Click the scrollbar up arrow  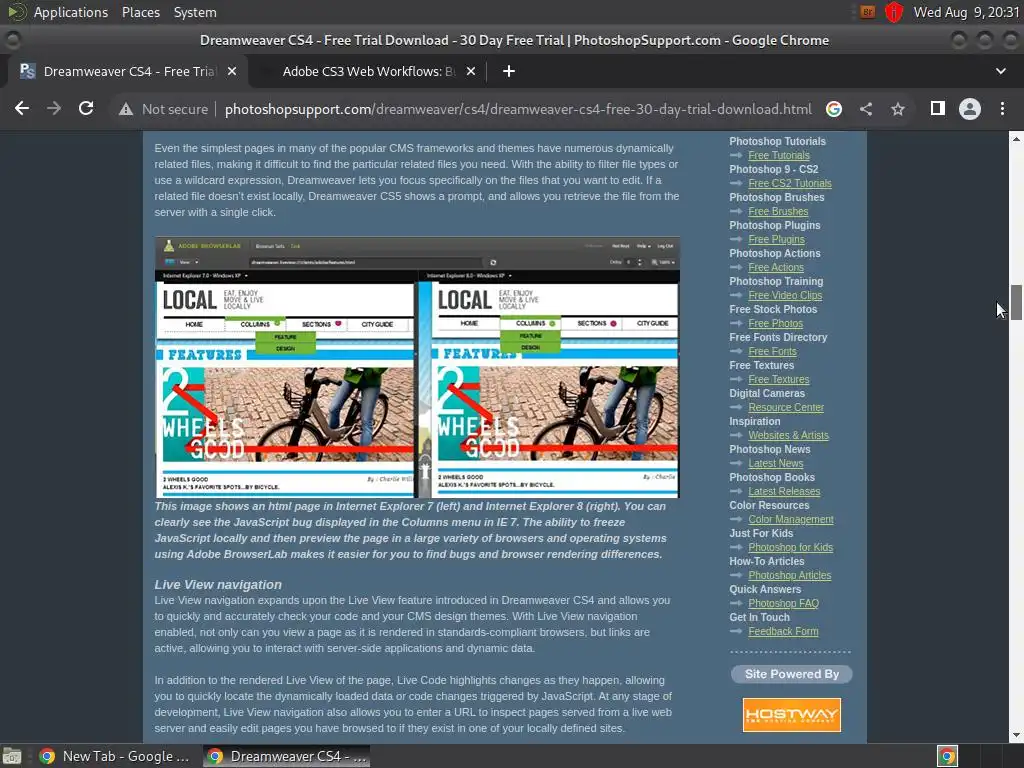coord(1016,139)
